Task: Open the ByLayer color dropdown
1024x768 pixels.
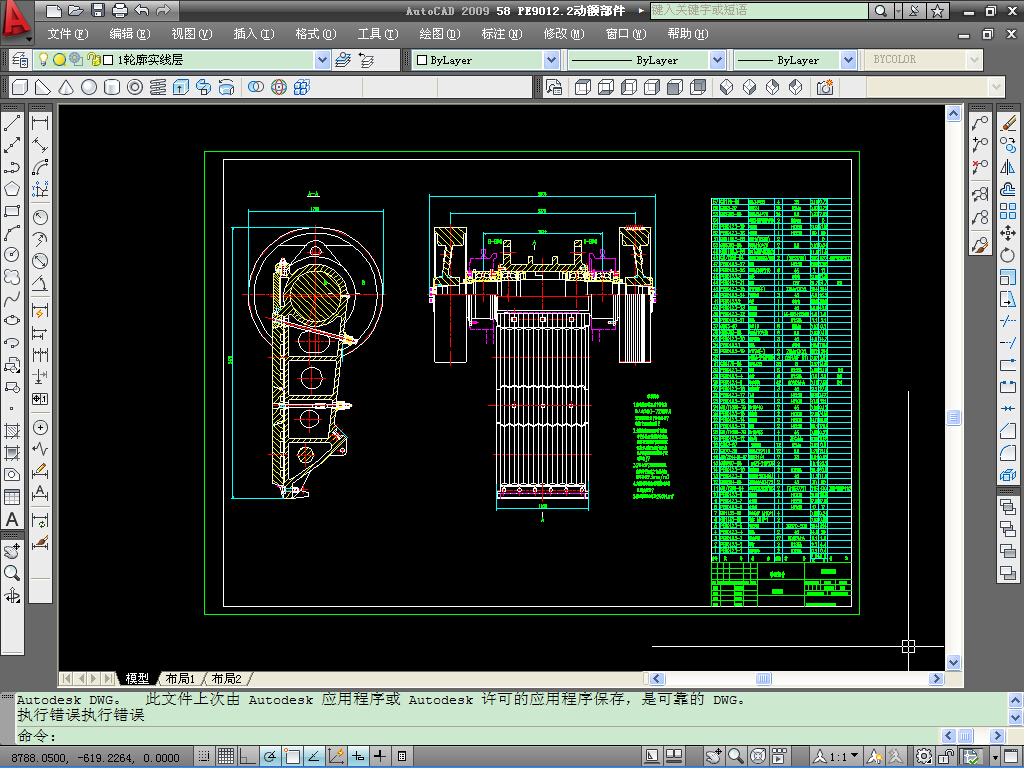Action: [551, 60]
